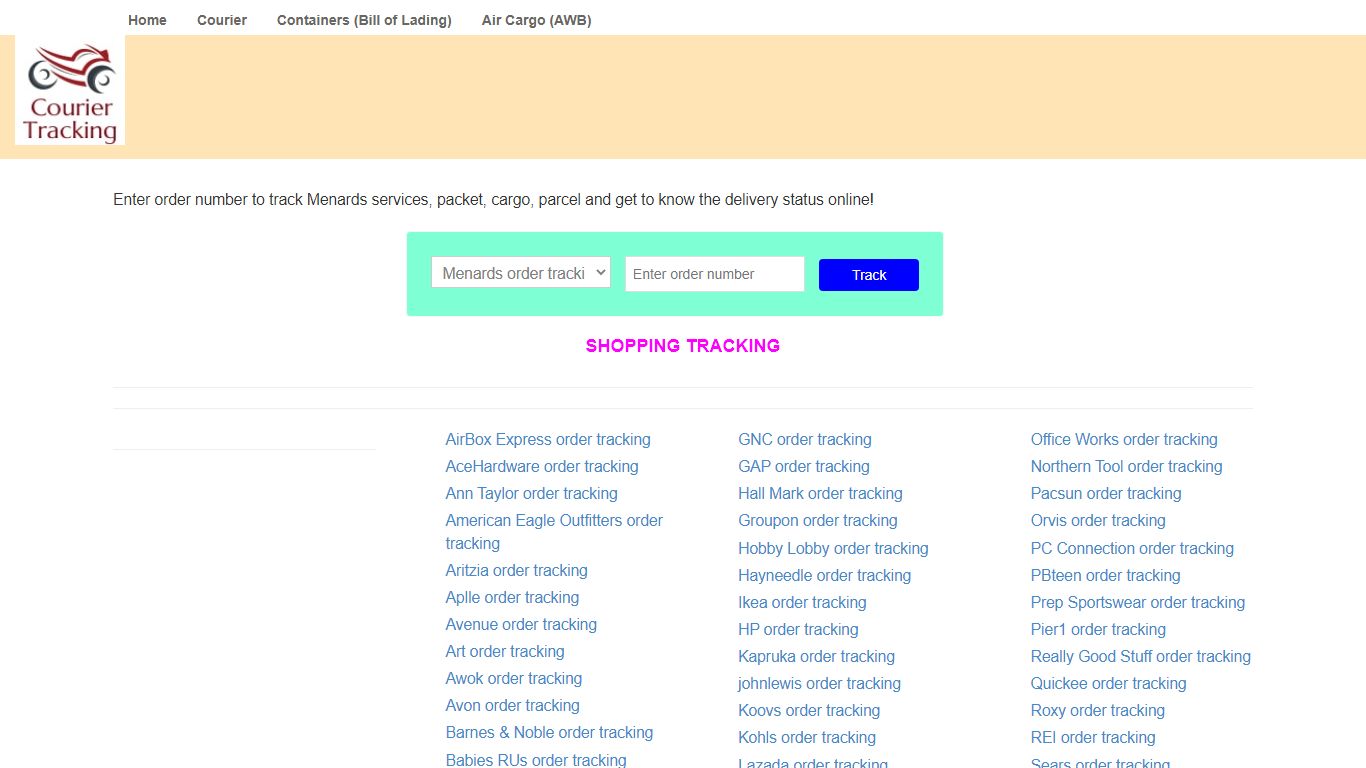The image size is (1366, 768).
Task: Open Kohls order tracking link
Action: pos(807,737)
